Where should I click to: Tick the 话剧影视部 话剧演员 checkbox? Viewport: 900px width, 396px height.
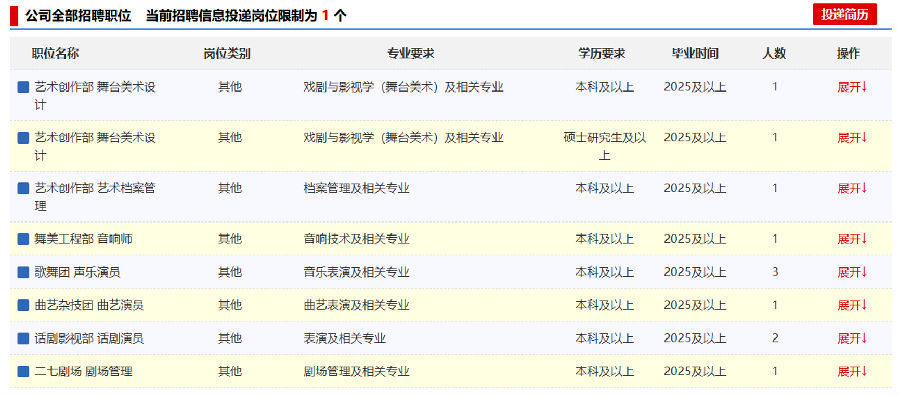[x=23, y=339]
